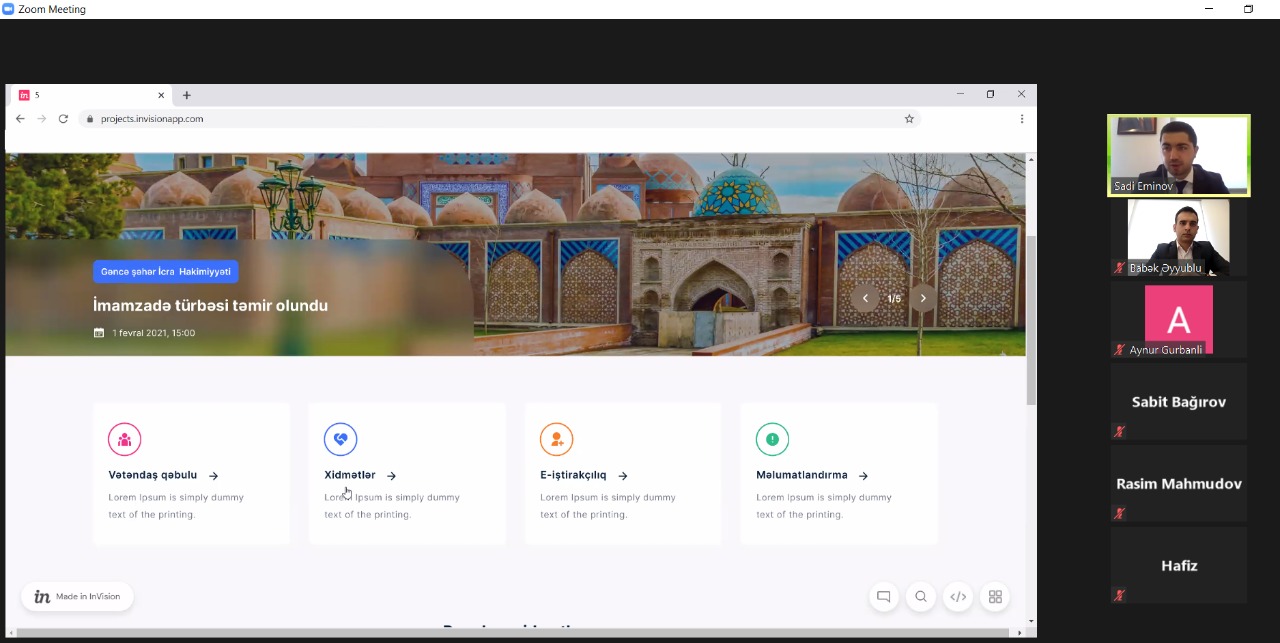Image resolution: width=1280 pixels, height=643 pixels.
Task: Select Babək Əyyublu's video thumbnail
Action: (x=1179, y=238)
